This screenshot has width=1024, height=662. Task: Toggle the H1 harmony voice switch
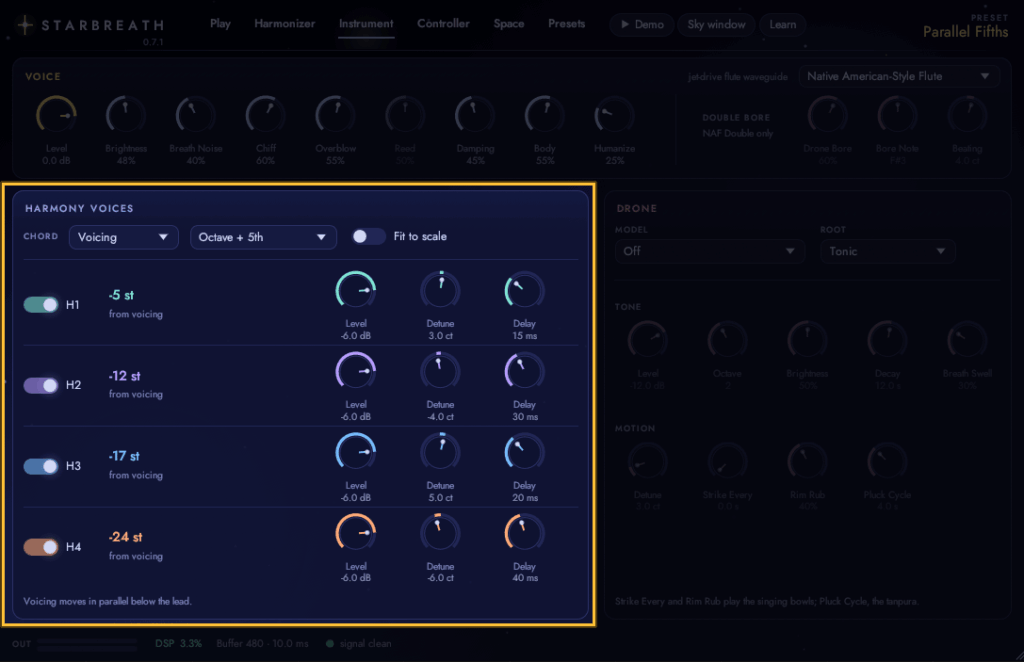[x=41, y=304]
